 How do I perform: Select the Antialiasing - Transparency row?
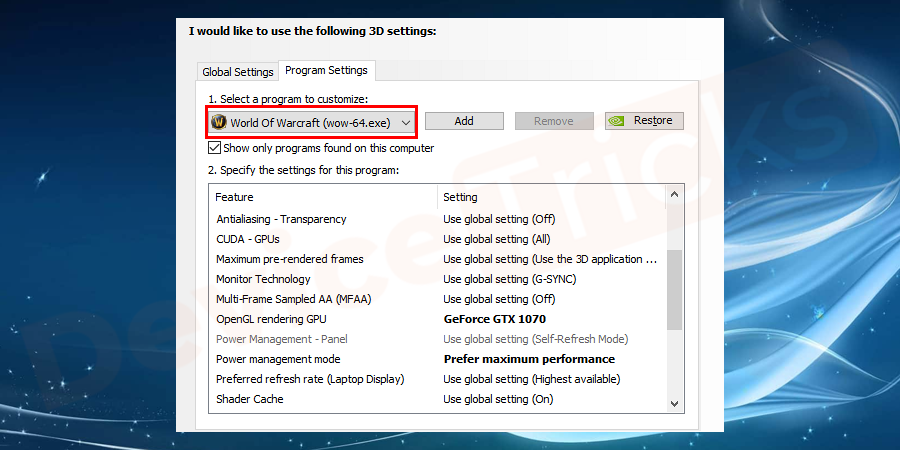[281, 219]
